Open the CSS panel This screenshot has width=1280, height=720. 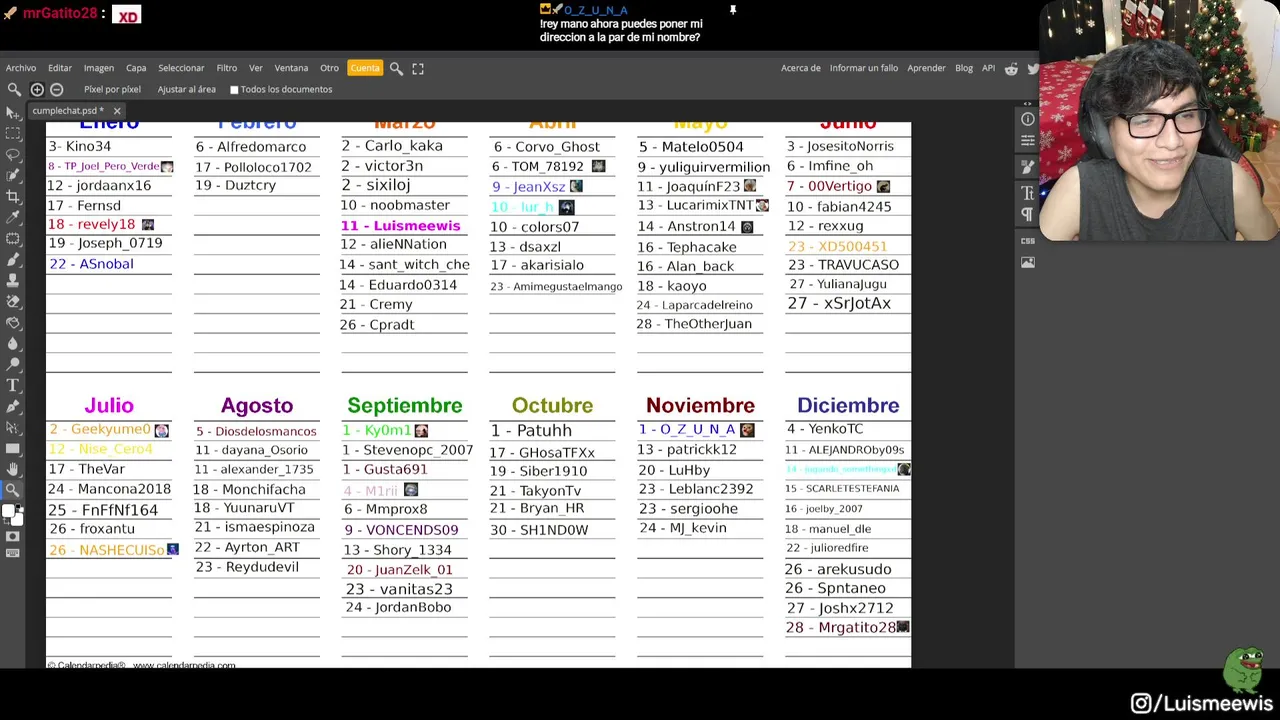click(x=1028, y=240)
